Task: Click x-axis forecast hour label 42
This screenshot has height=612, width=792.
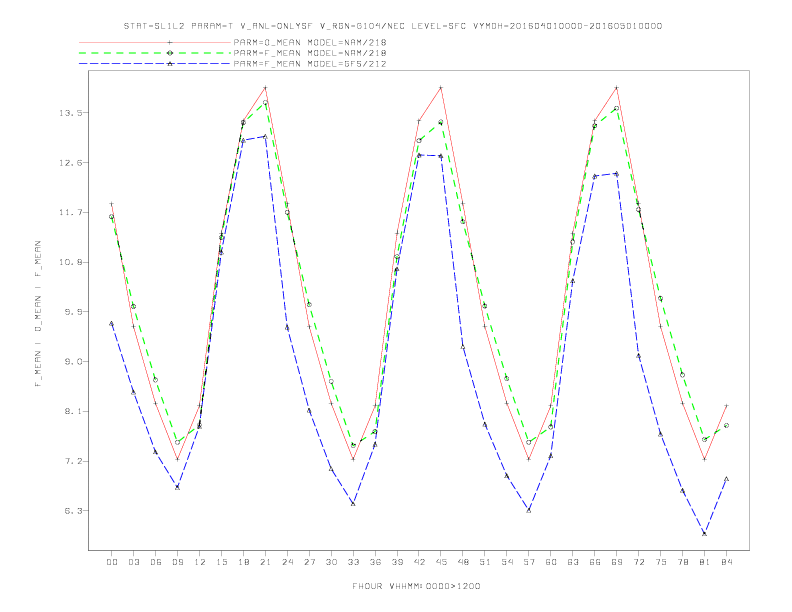Action: pos(419,562)
